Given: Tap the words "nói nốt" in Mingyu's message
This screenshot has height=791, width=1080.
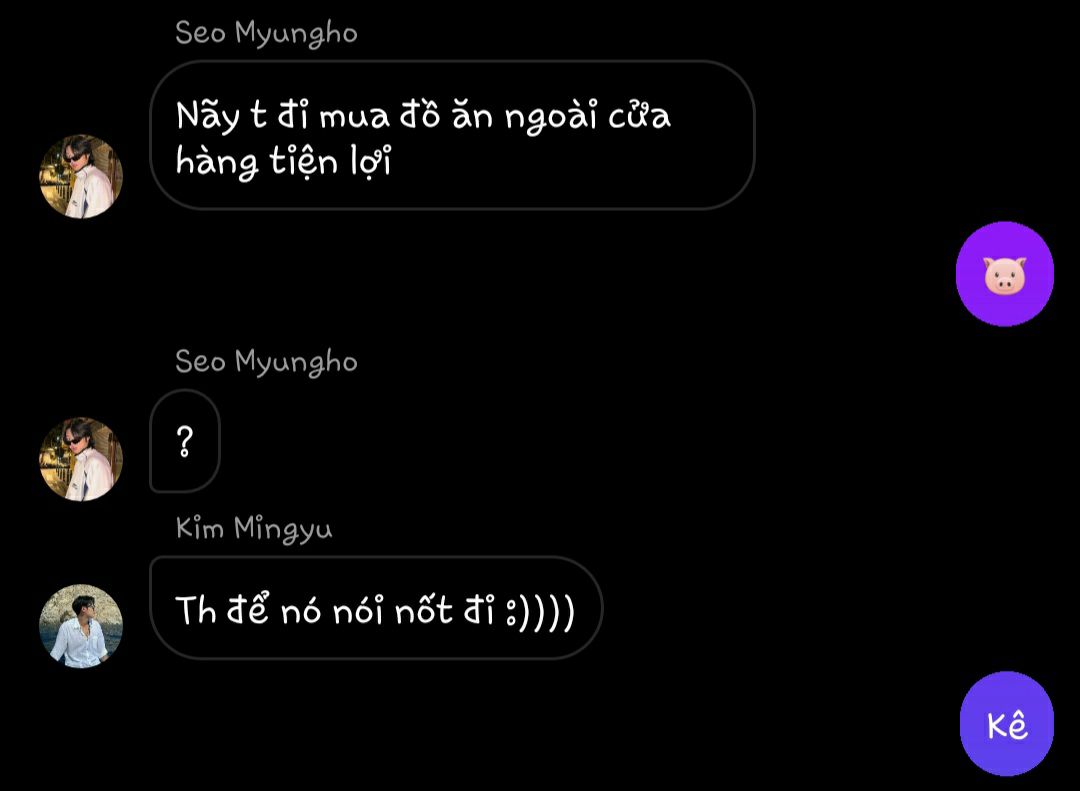Looking at the screenshot, I should pos(392,610).
